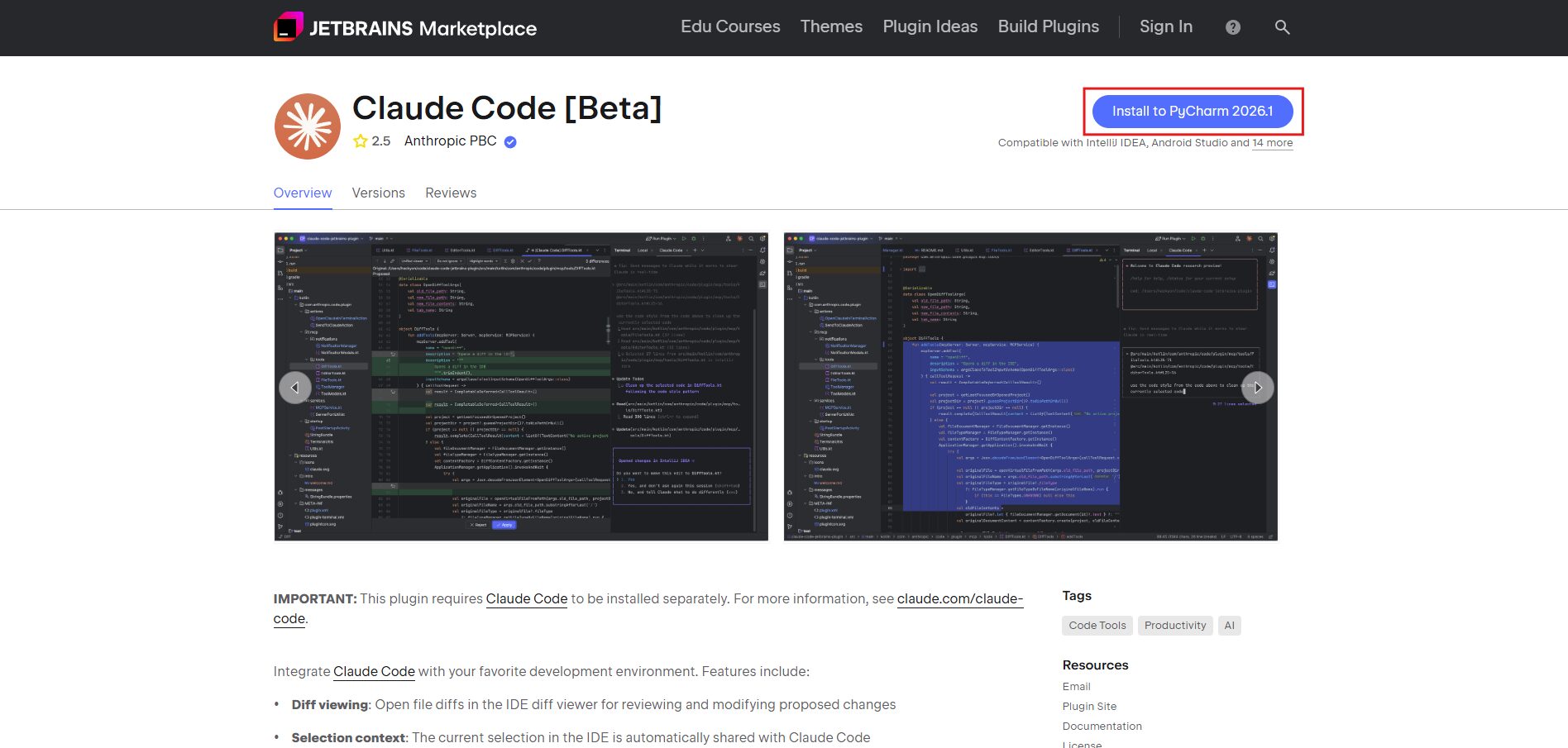Click the JetBrains Marketplace logo
1568x748 pixels.
pos(405,28)
